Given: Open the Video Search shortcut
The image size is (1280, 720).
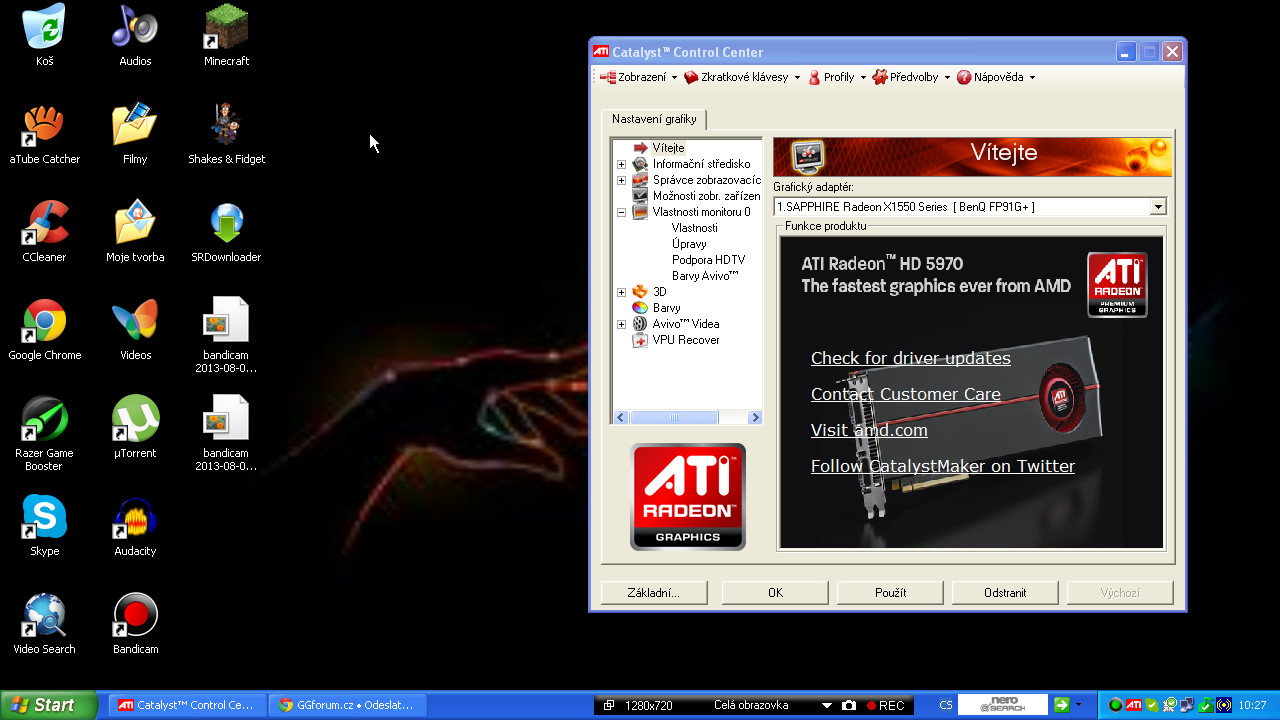Looking at the screenshot, I should tap(44, 623).
